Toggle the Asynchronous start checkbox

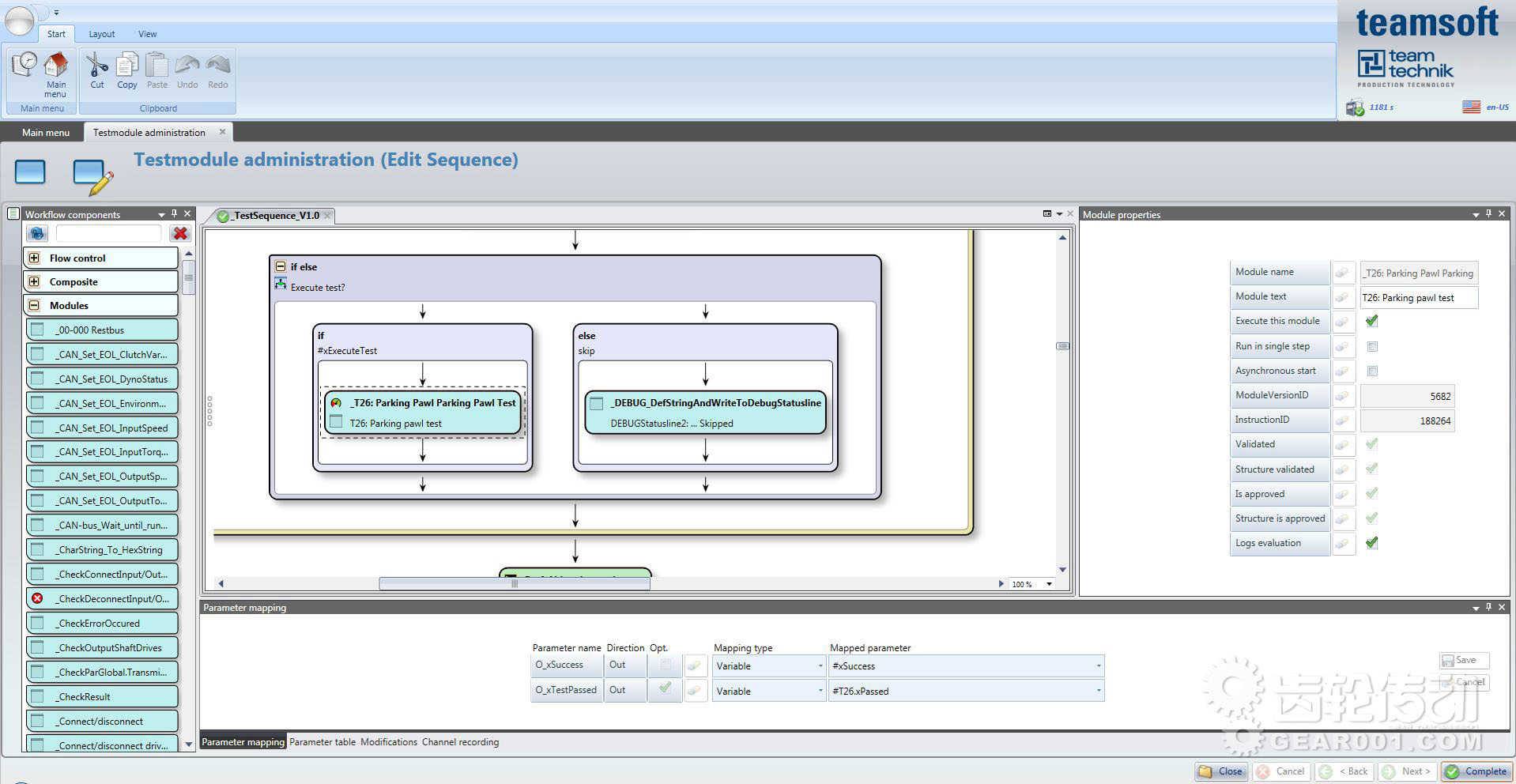tap(1372, 371)
